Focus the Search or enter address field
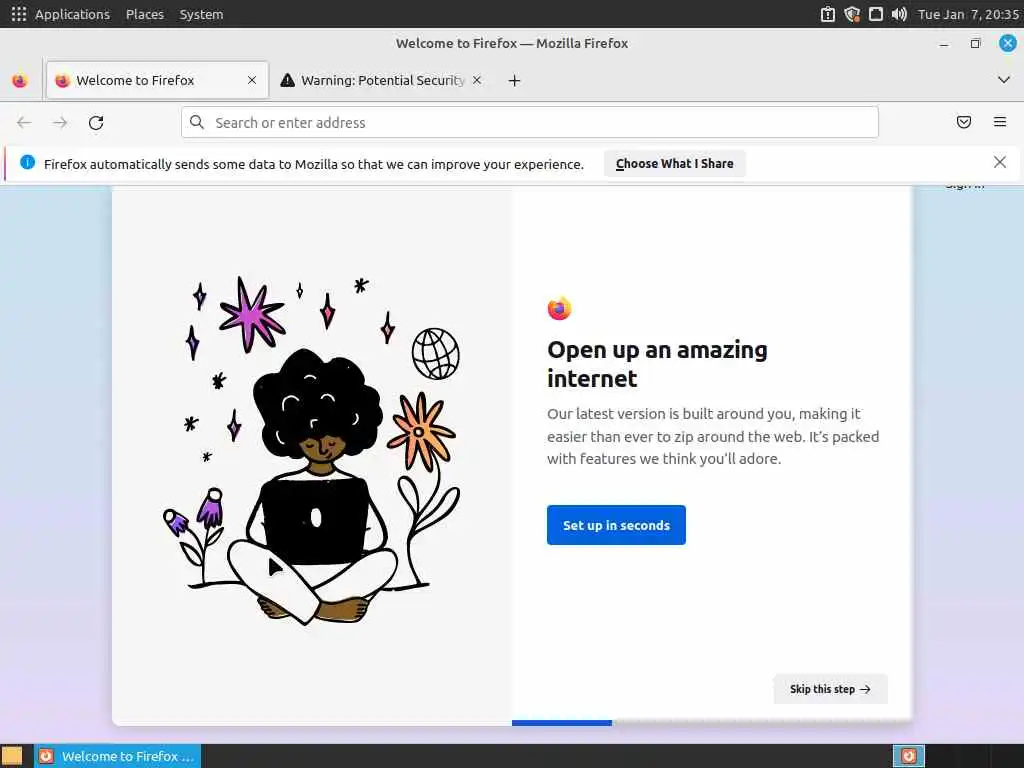 pos(530,122)
